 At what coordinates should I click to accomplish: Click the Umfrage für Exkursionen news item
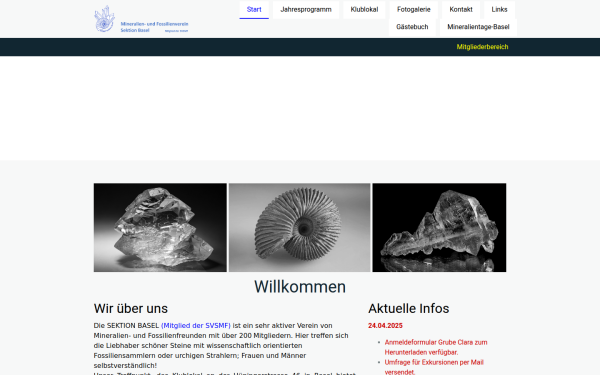coord(434,367)
